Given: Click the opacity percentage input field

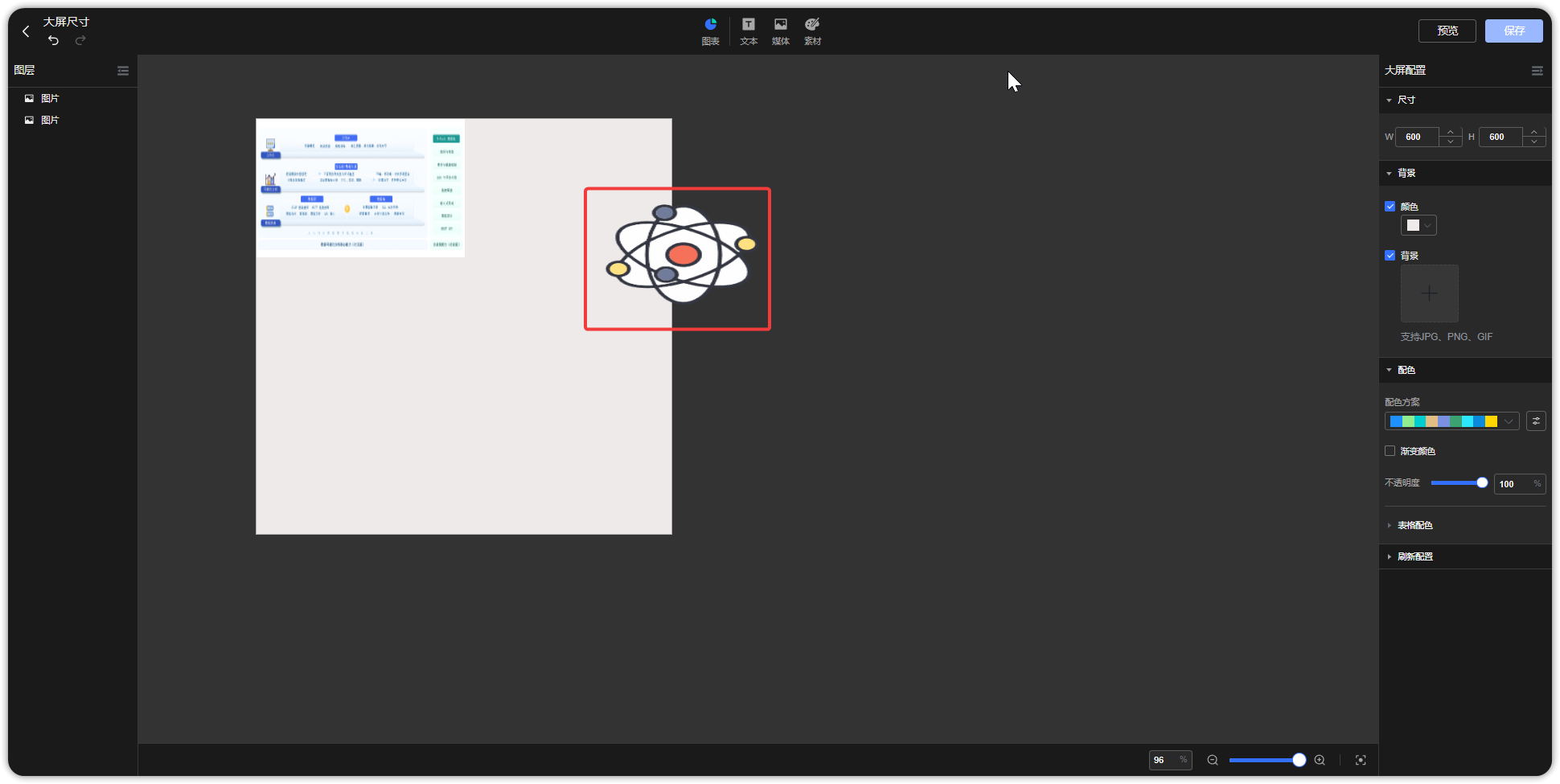Looking at the screenshot, I should tap(1519, 484).
